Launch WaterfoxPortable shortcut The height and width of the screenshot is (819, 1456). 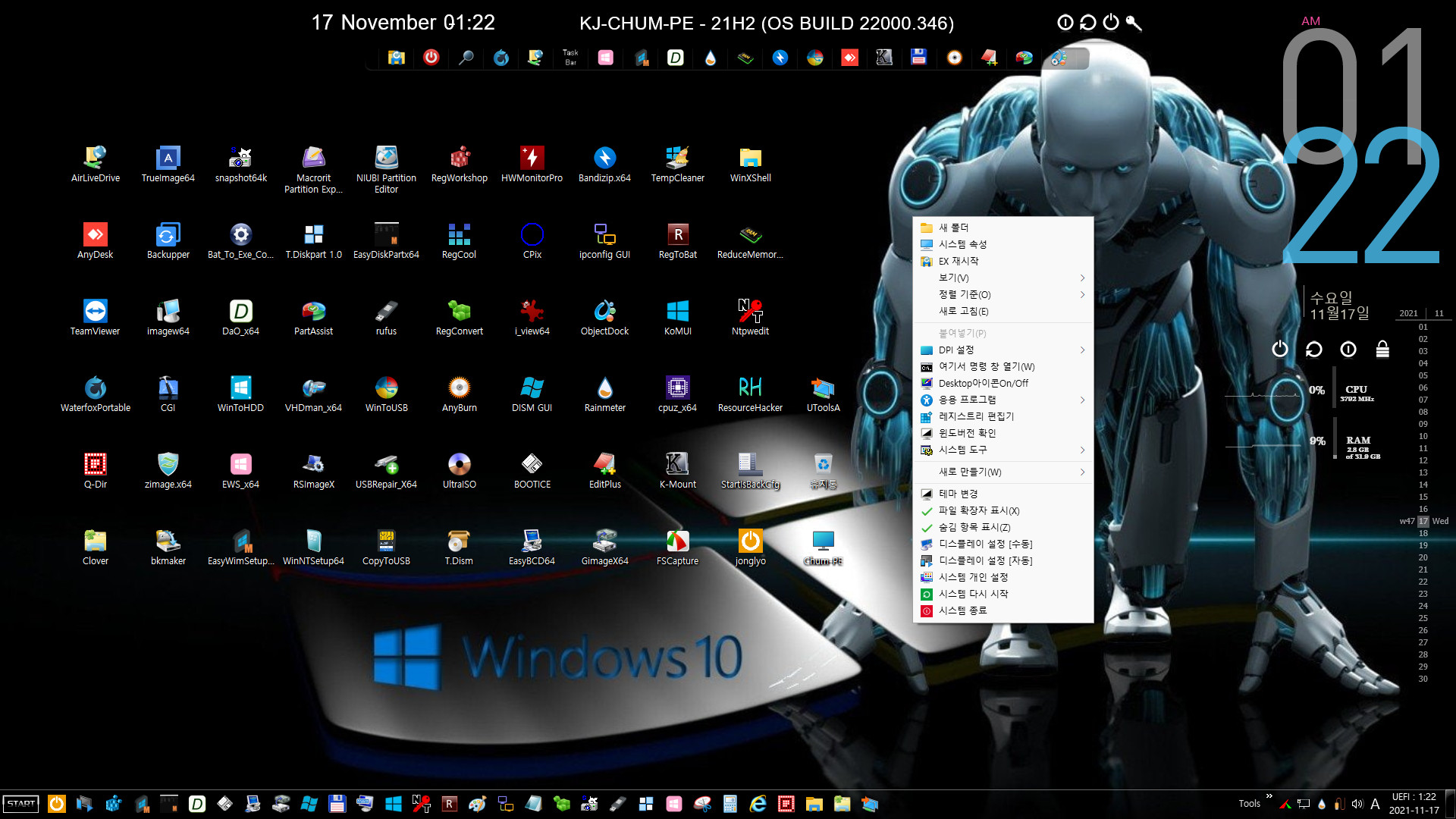[x=95, y=394]
